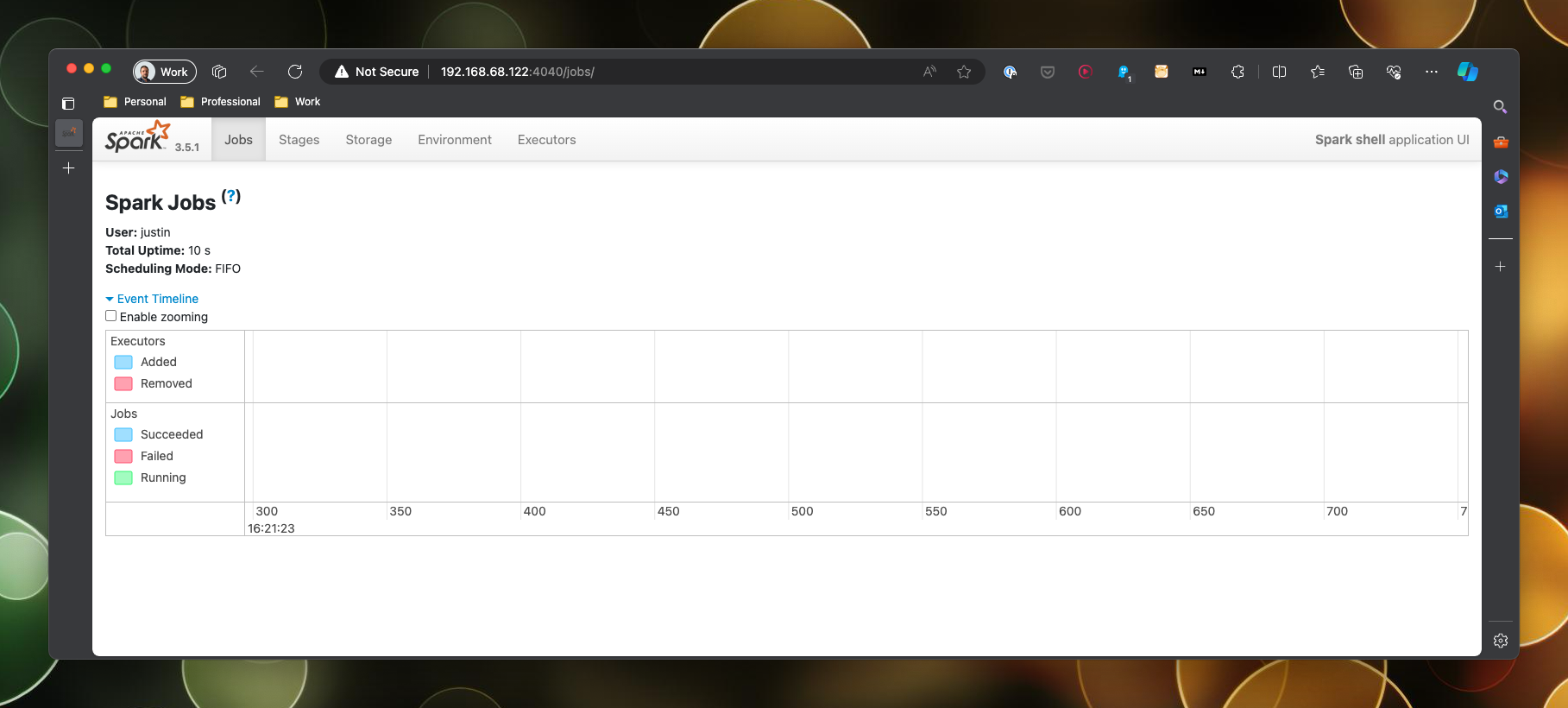Viewport: 1568px width, 708px height.
Task: Click the yellow box extension icon
Action: coord(1162,72)
